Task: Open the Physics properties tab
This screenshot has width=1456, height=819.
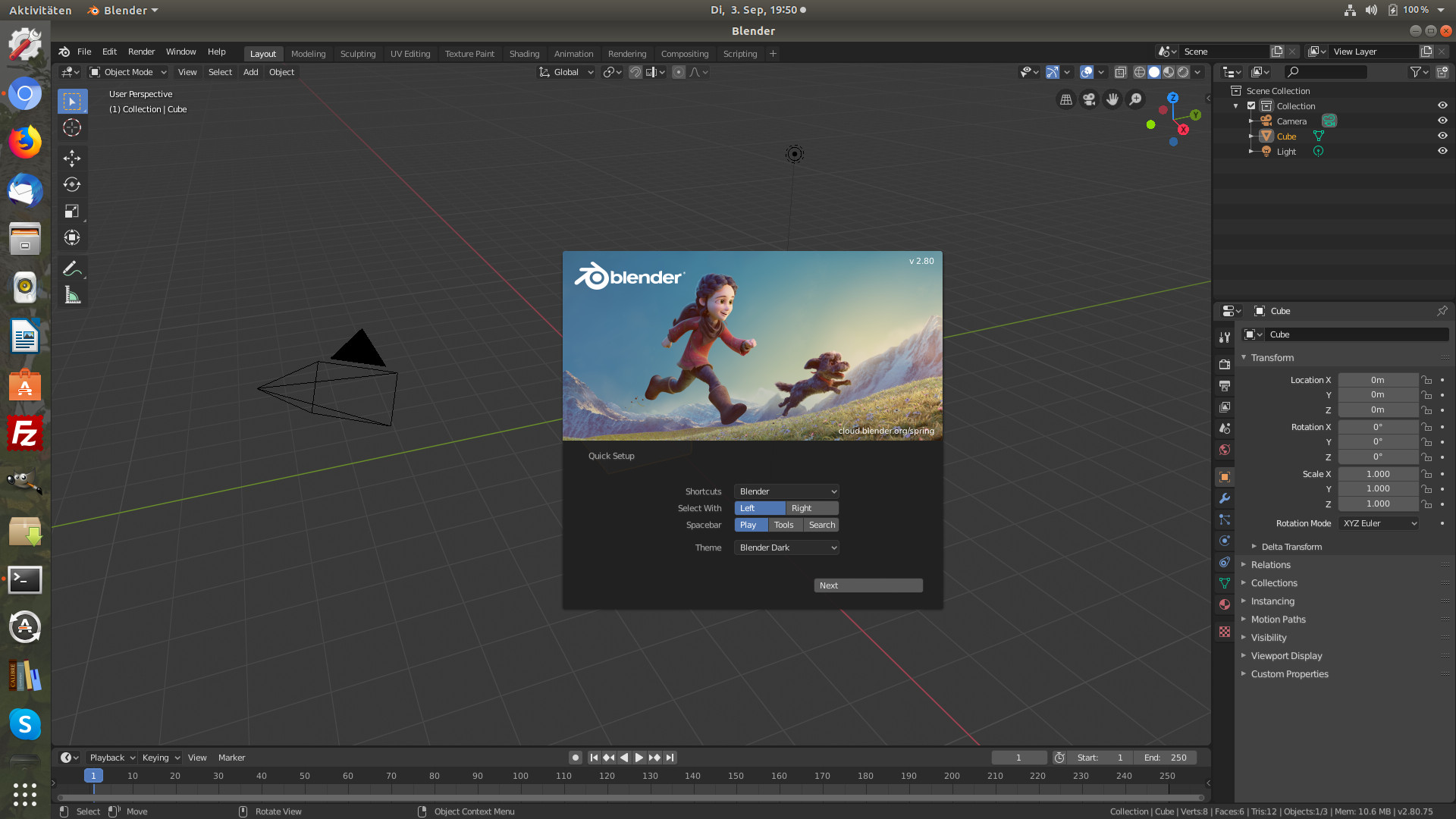Action: pos(1224,541)
